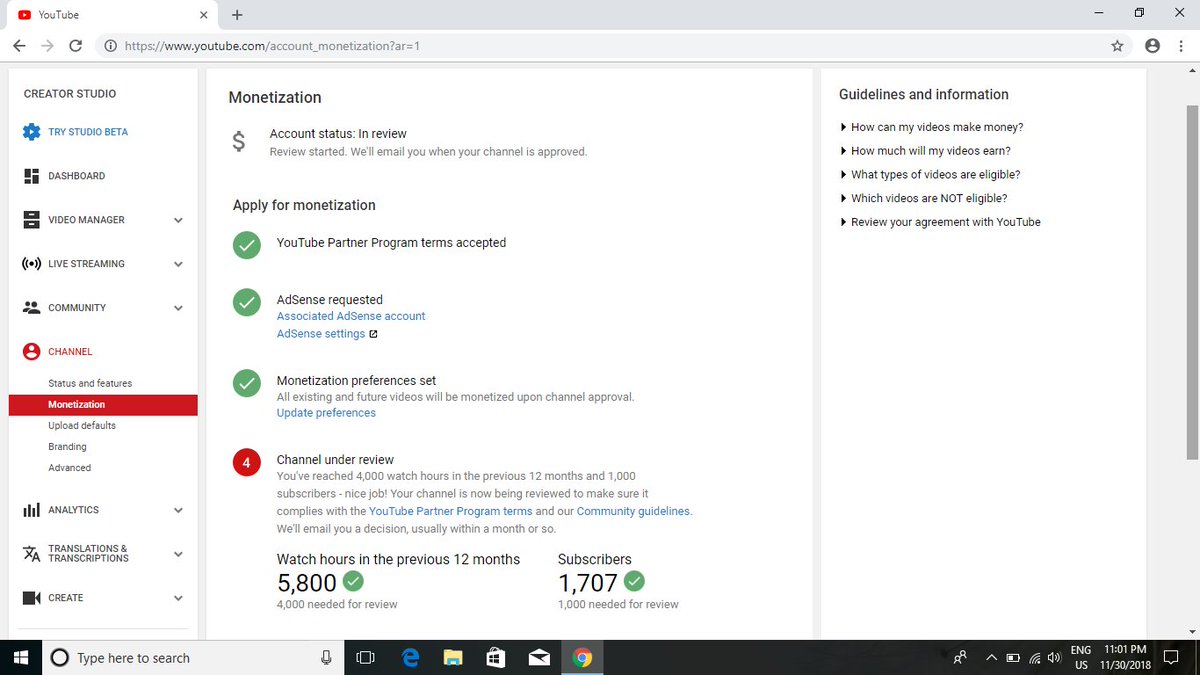Screen dimensions: 1200x675
Task: Click the green checkmark beside AdSense requested
Action: pyautogui.click(x=246, y=302)
